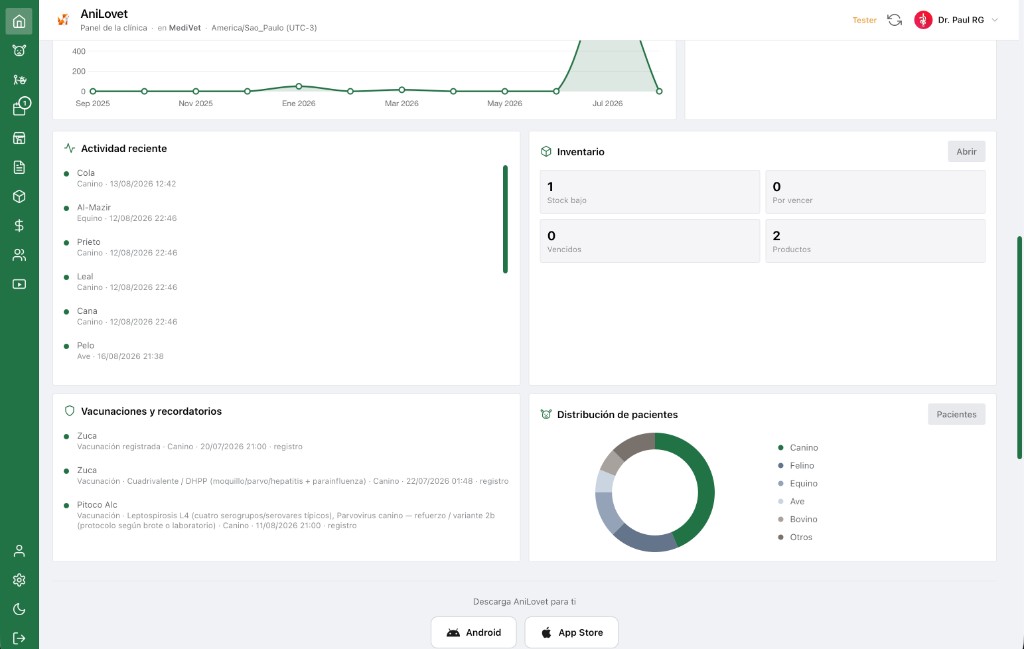Open the Patients pet-face sidebar icon
Image resolution: width=1024 pixels, height=649 pixels.
coord(19,50)
